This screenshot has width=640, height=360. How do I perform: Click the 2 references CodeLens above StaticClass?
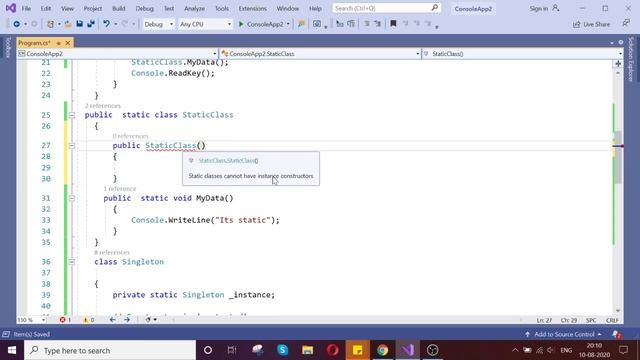pos(103,106)
